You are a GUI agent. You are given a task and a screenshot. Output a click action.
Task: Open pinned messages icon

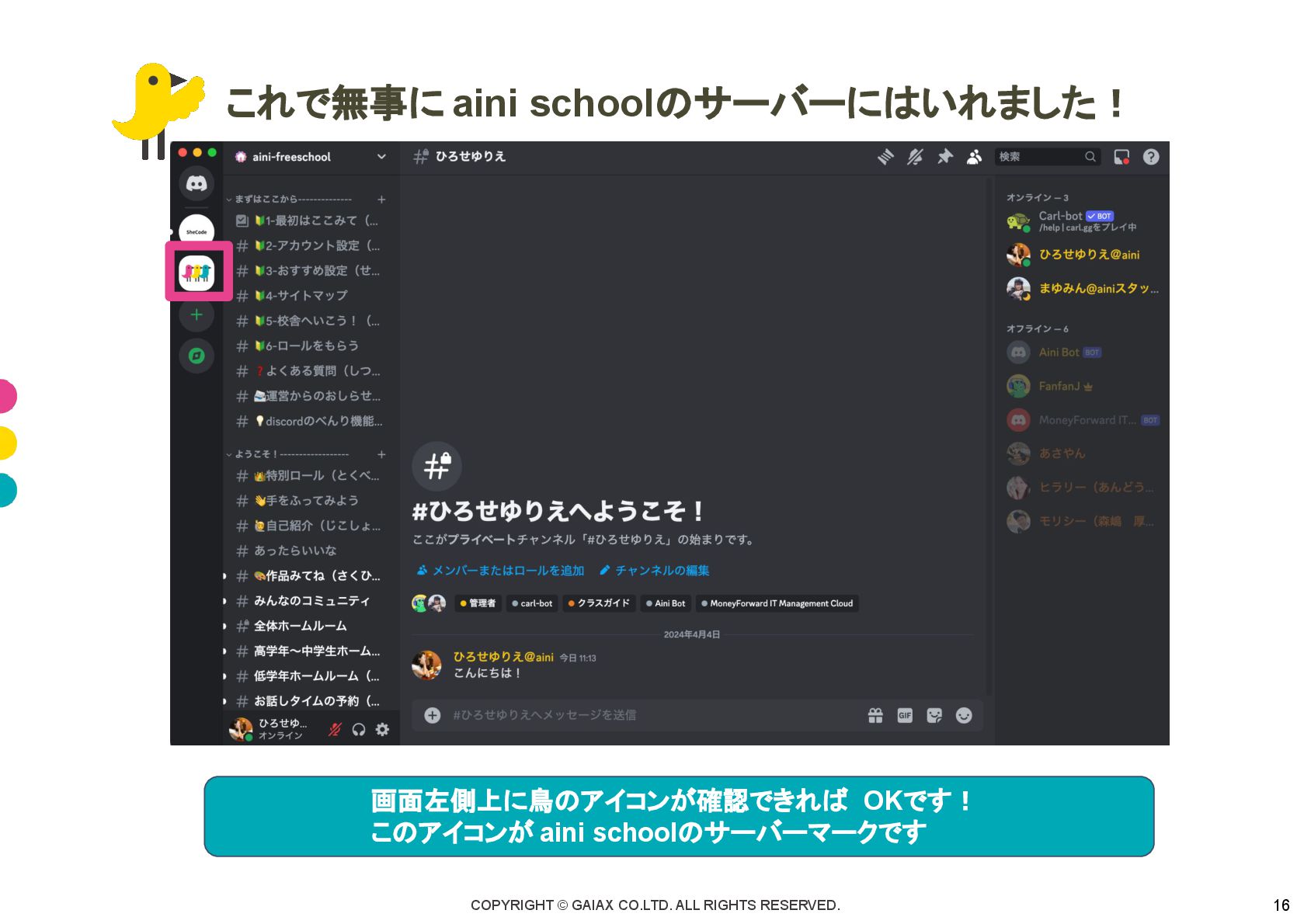(944, 157)
